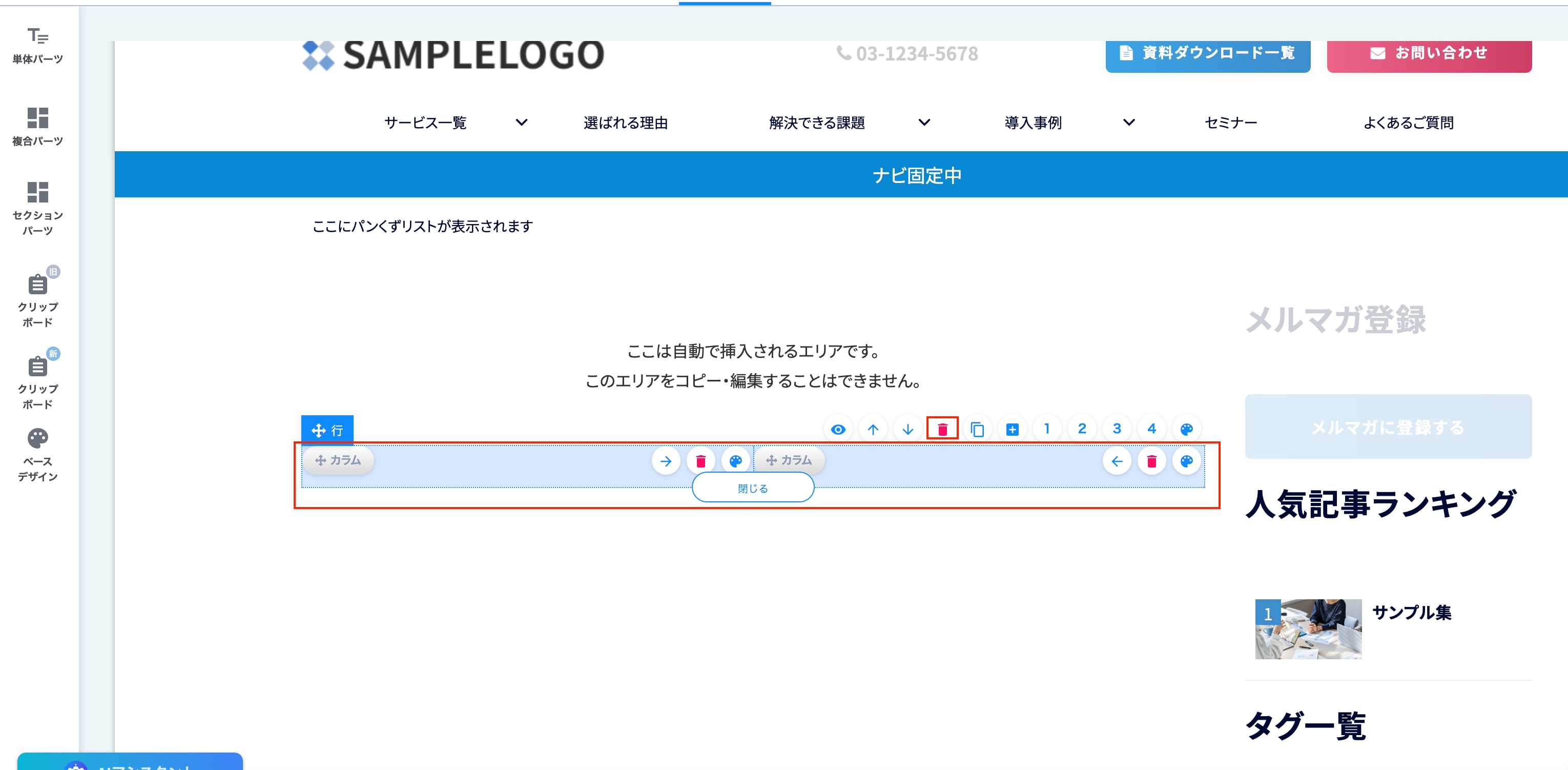Screen dimensions: 1568x770
Task: Open the 選ばれる理由 nav item
Action: (x=626, y=123)
